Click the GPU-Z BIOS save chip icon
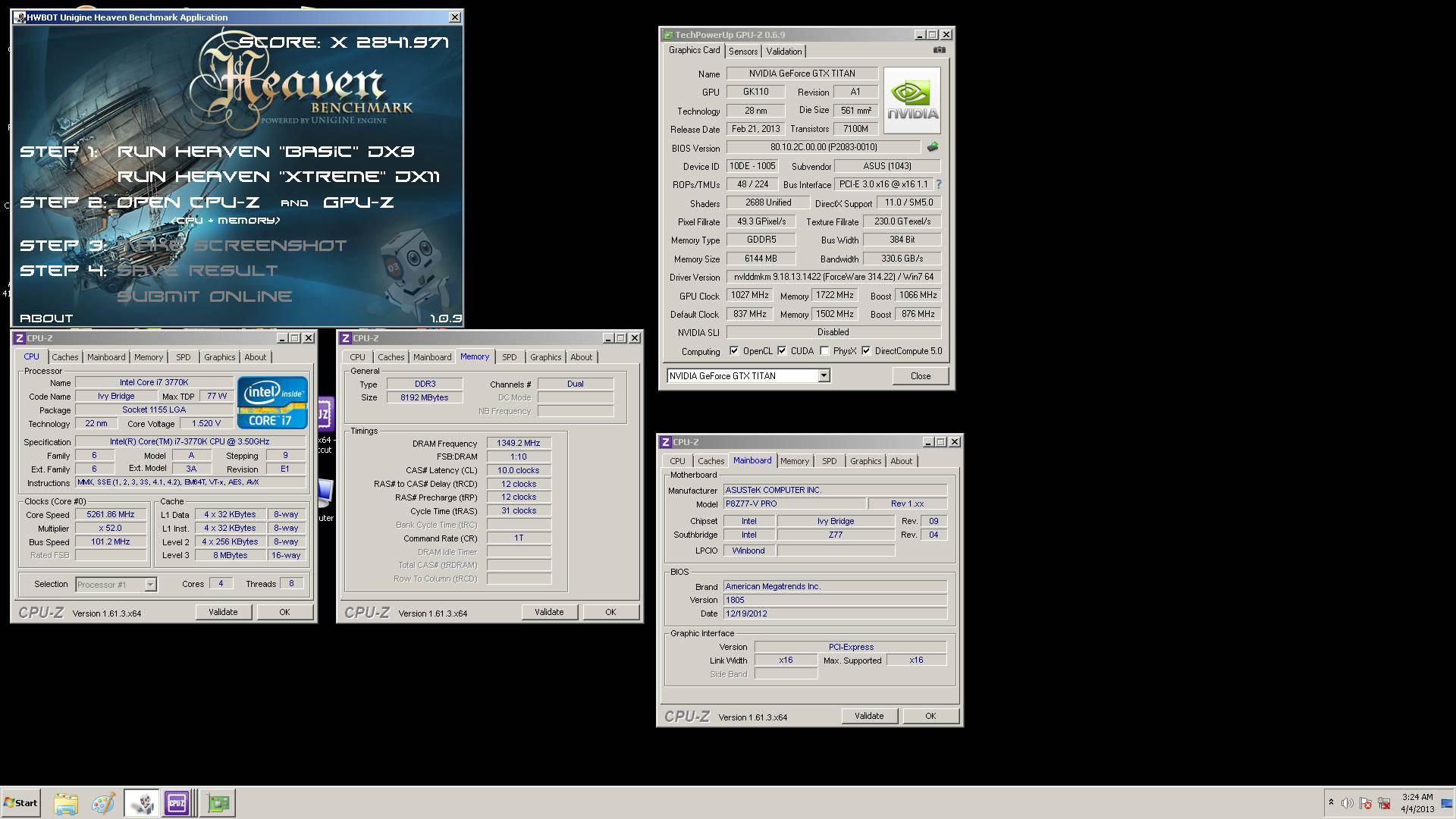Screen dimensions: 1456x819 pos(932,147)
